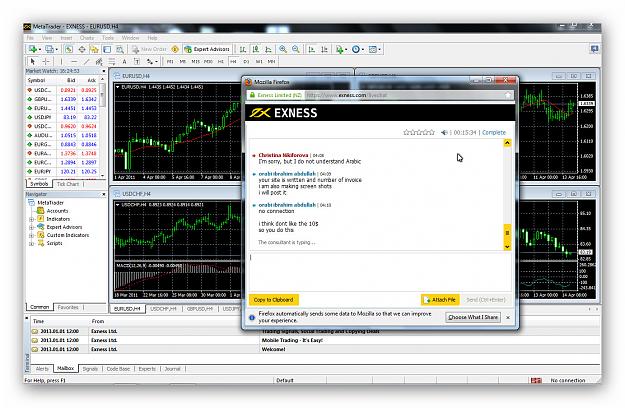The height and width of the screenshot is (408, 625).
Task: Switch to the USDCHF,H4 chart tab
Action: pos(163,309)
